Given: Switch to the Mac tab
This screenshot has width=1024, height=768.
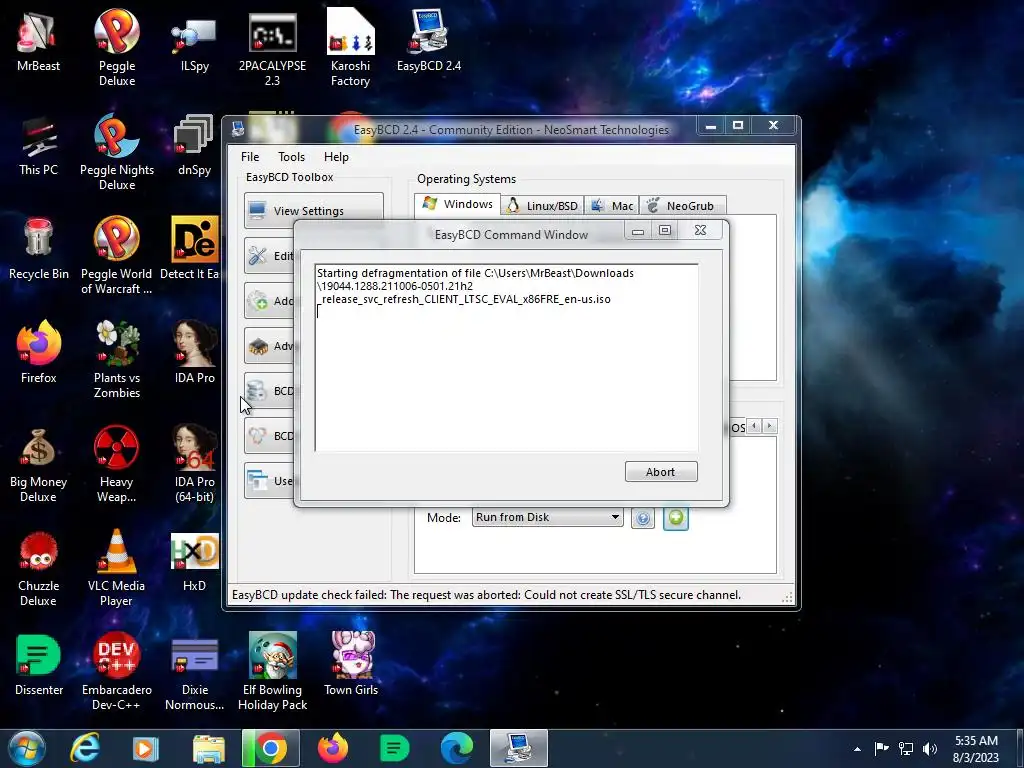Looking at the screenshot, I should point(612,206).
